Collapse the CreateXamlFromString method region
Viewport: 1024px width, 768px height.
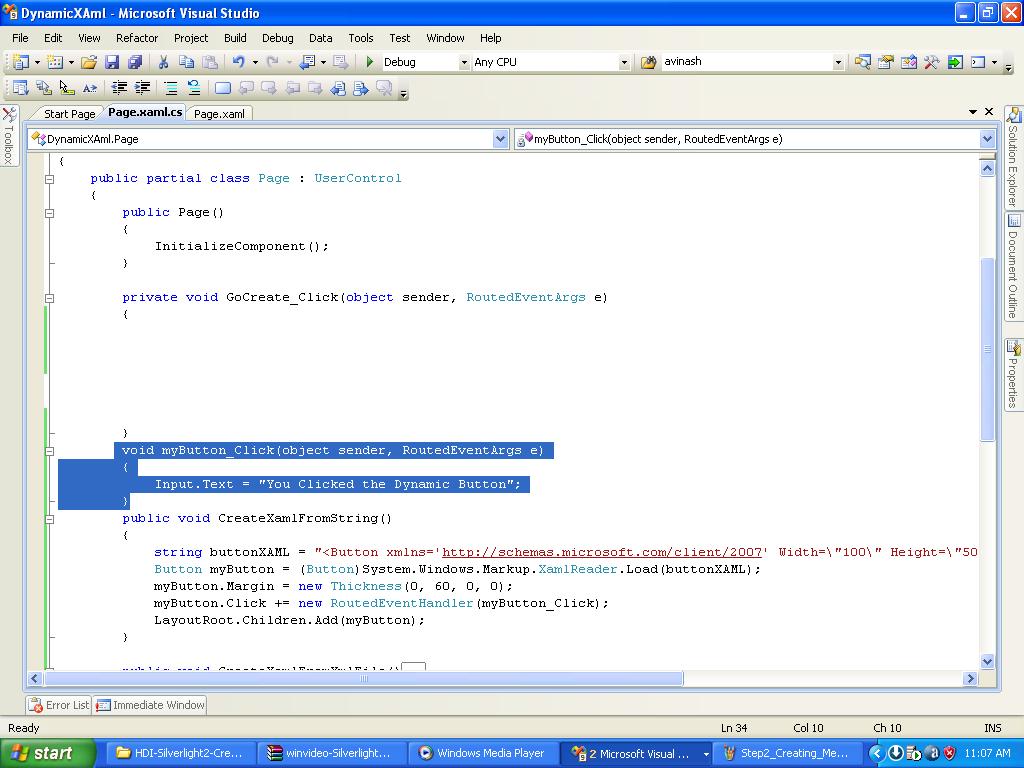pos(50,519)
